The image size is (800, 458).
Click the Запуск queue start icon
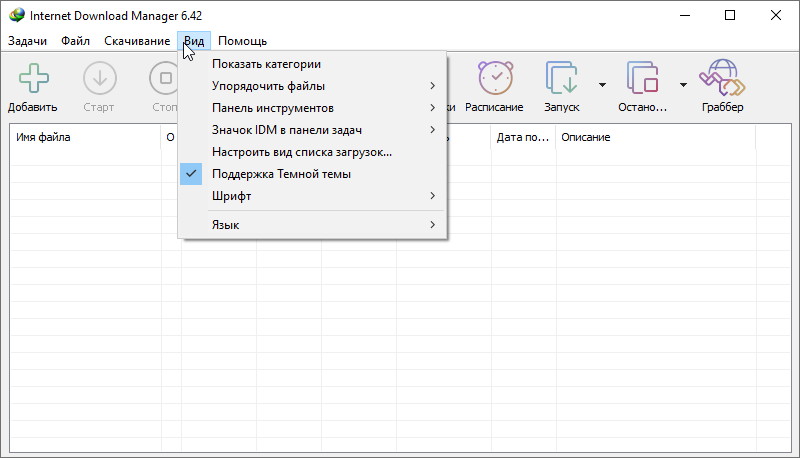click(561, 78)
